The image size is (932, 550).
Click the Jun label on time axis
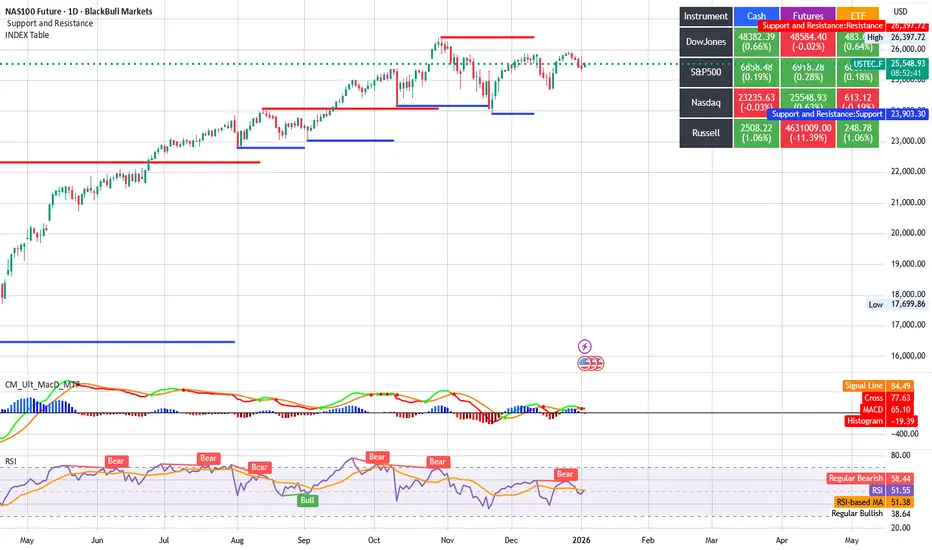point(97,540)
